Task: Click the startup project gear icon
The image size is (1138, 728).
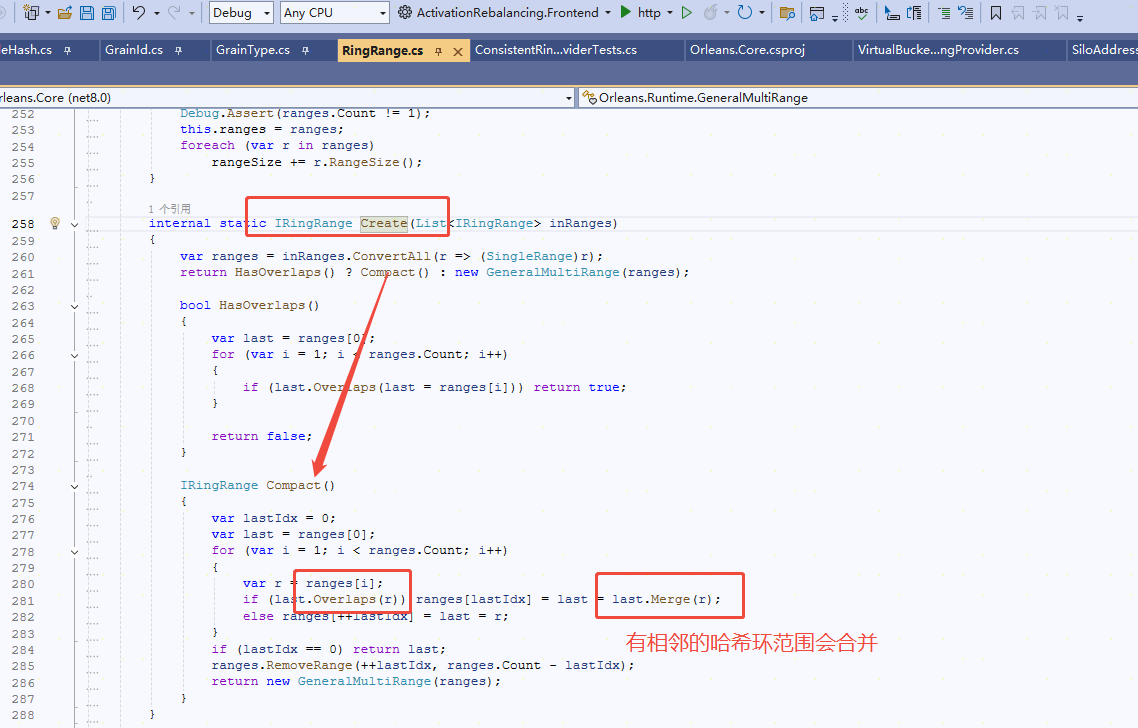Action: 405,12
